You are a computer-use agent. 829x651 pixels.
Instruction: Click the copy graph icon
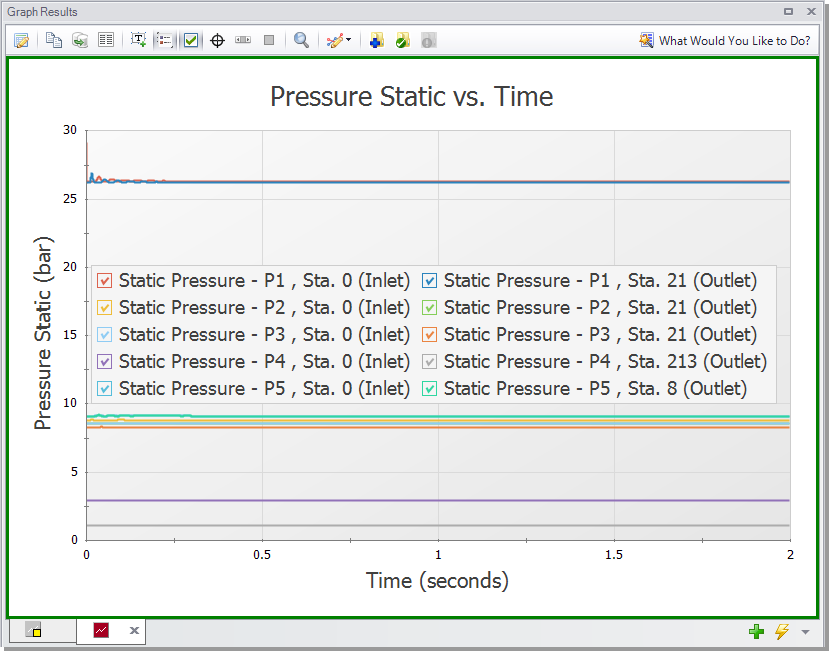pos(53,40)
